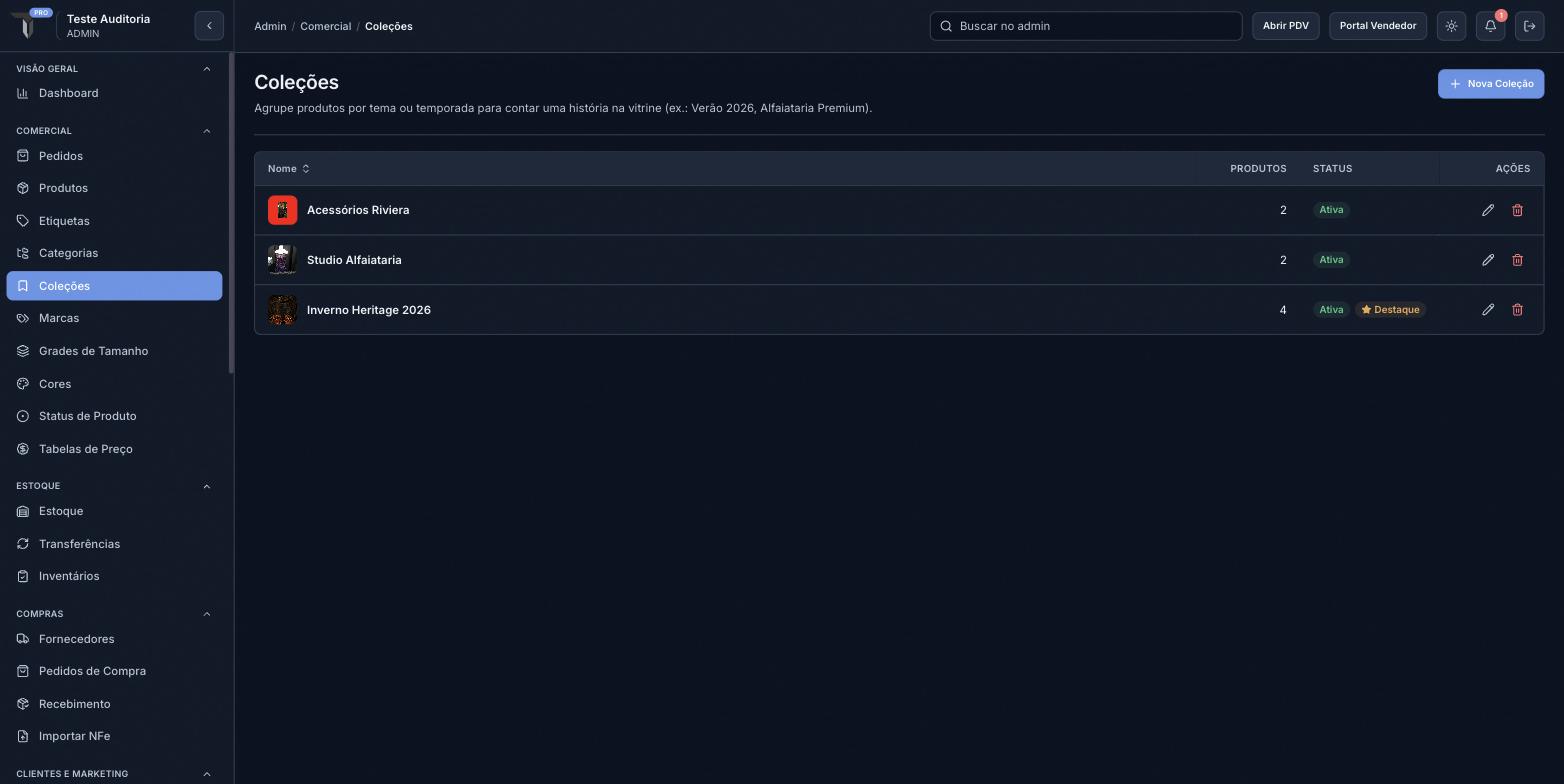This screenshot has height=784, width=1564.
Task: Toggle the light/dark theme
Action: 1451,26
